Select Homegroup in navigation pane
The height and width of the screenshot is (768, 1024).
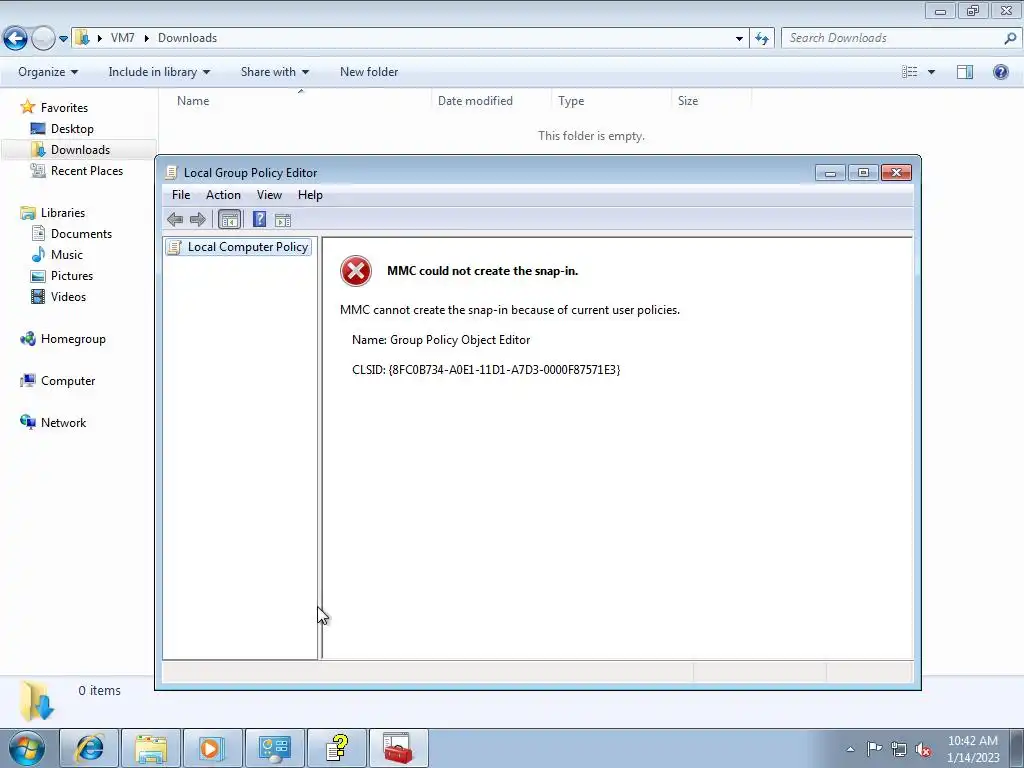pos(63,338)
